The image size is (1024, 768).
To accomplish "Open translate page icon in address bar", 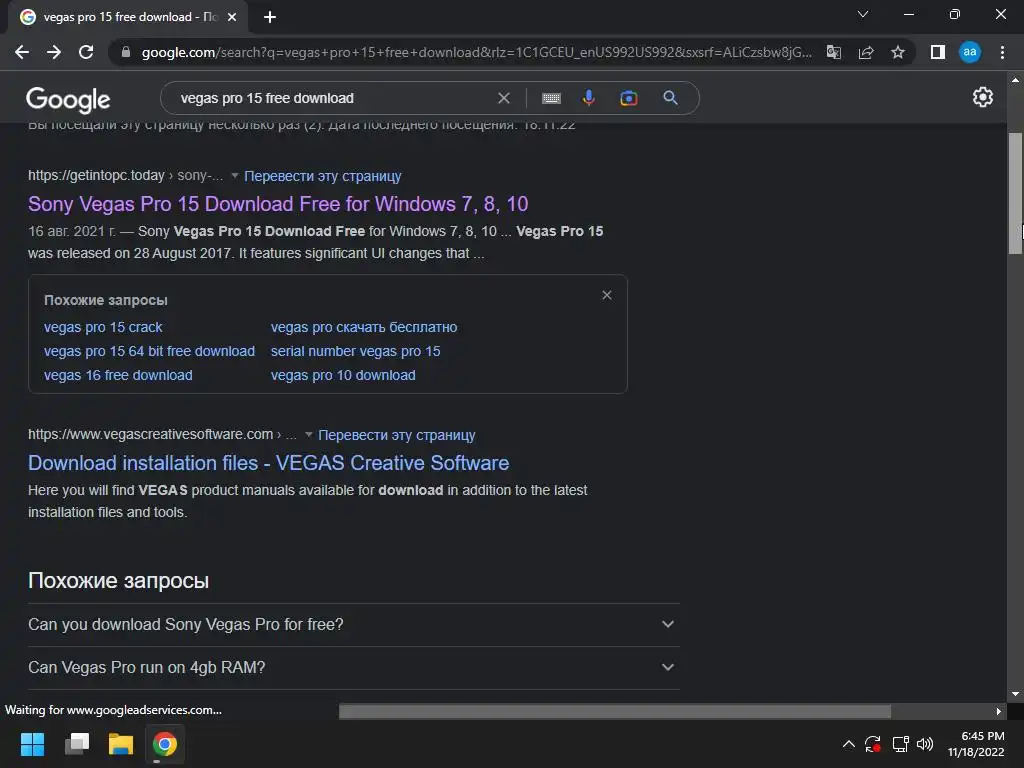I will click(x=834, y=52).
